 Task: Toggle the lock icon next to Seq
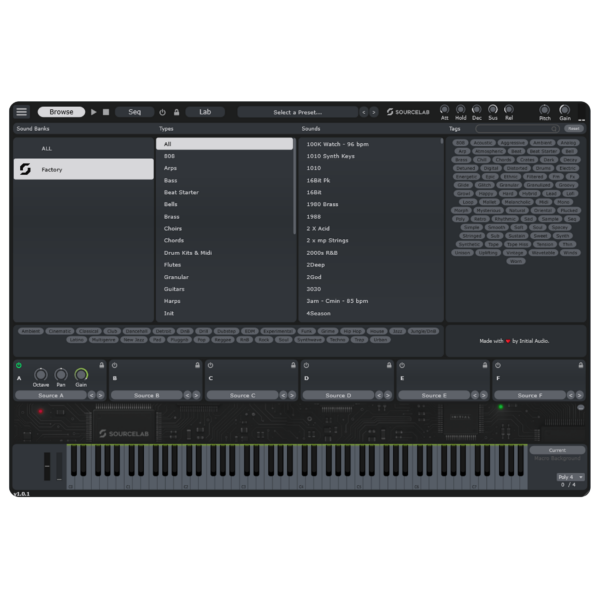pyautogui.click(x=176, y=112)
